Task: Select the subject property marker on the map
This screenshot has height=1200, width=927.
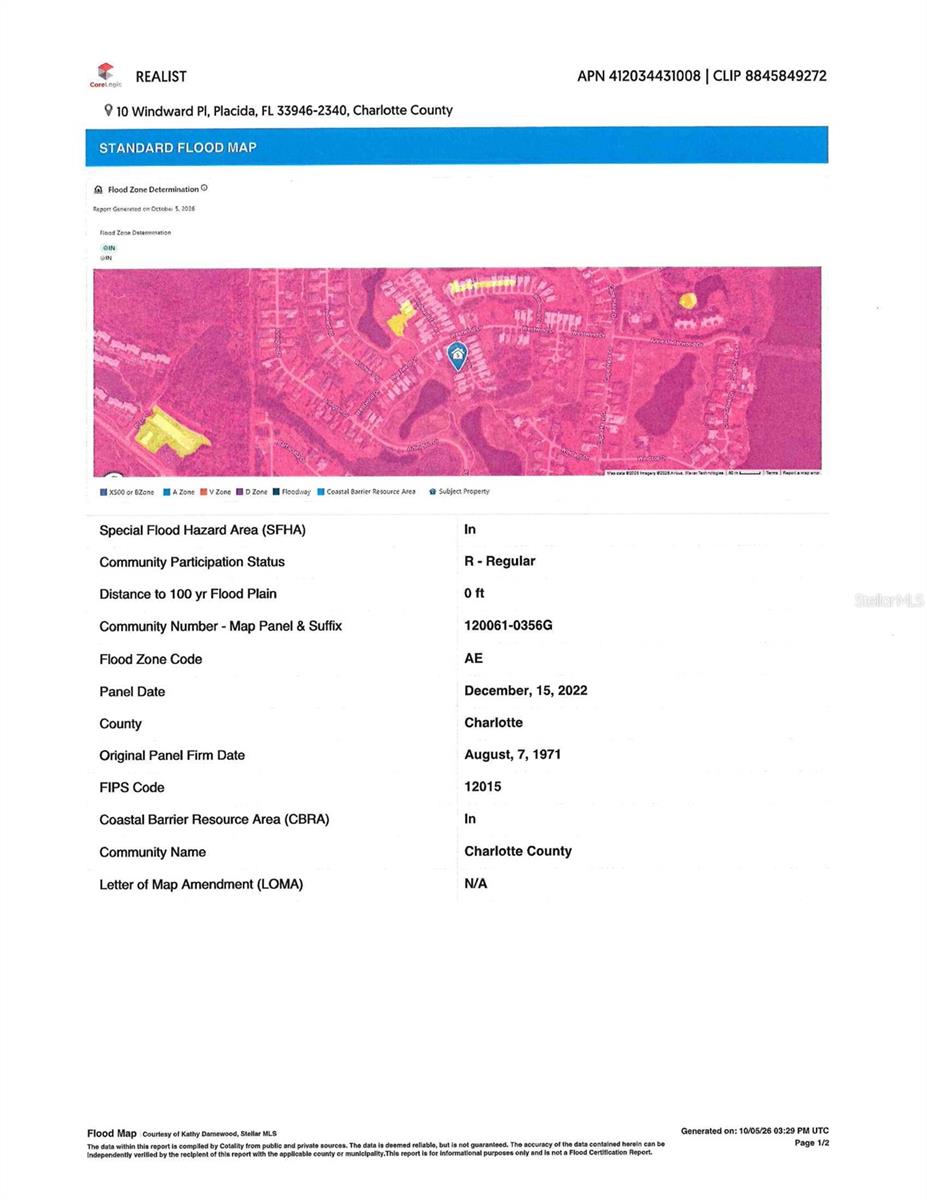Action: 457,355
